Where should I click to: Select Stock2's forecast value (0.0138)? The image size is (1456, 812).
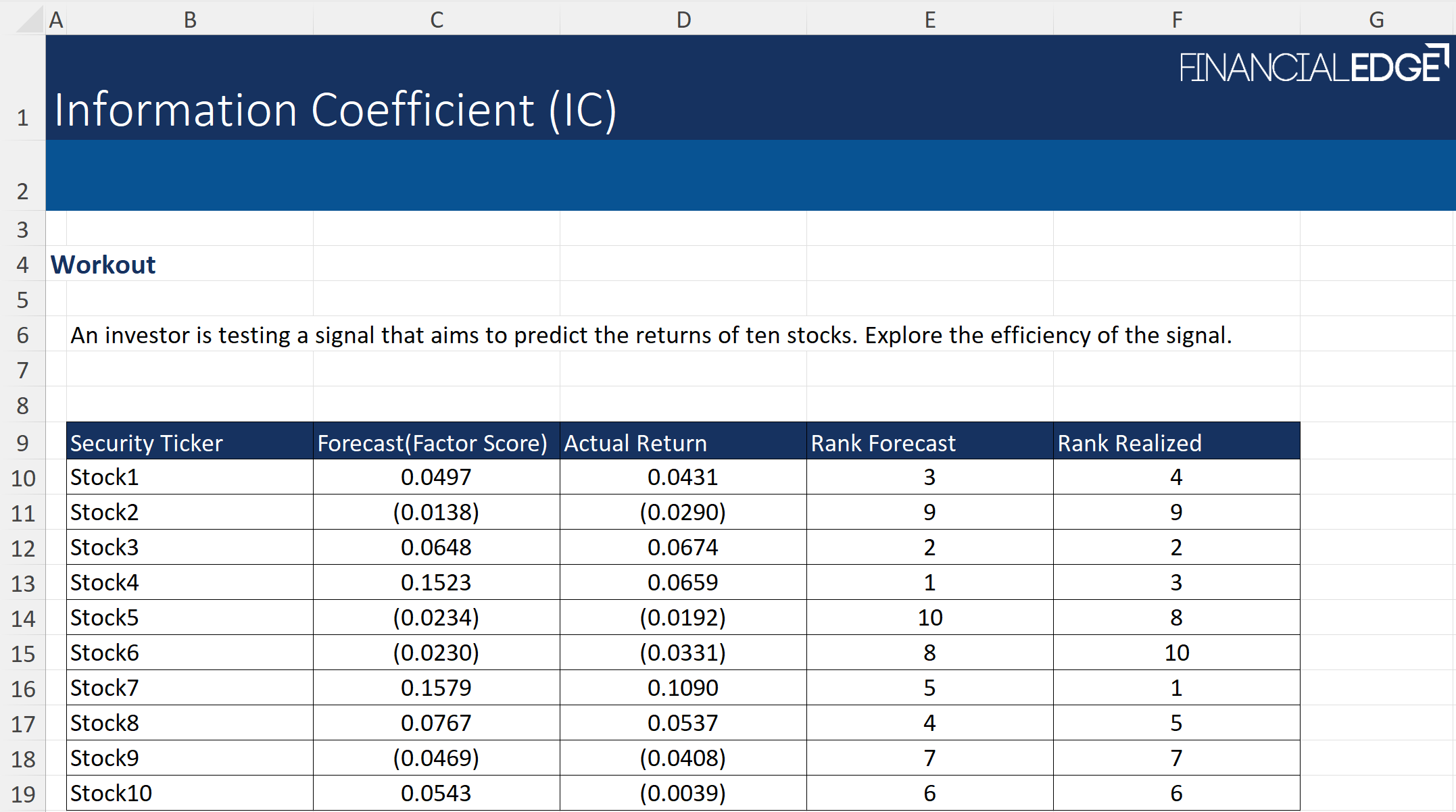pos(436,512)
